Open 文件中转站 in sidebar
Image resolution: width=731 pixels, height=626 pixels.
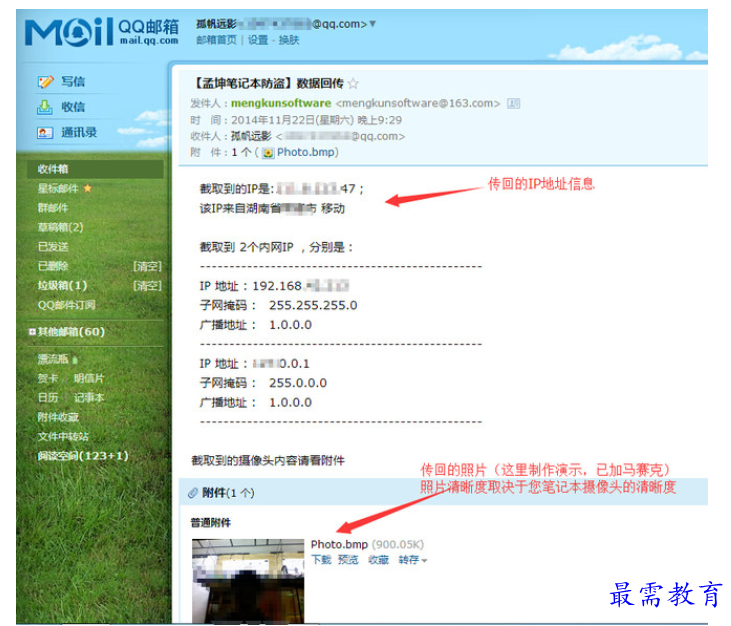63,437
